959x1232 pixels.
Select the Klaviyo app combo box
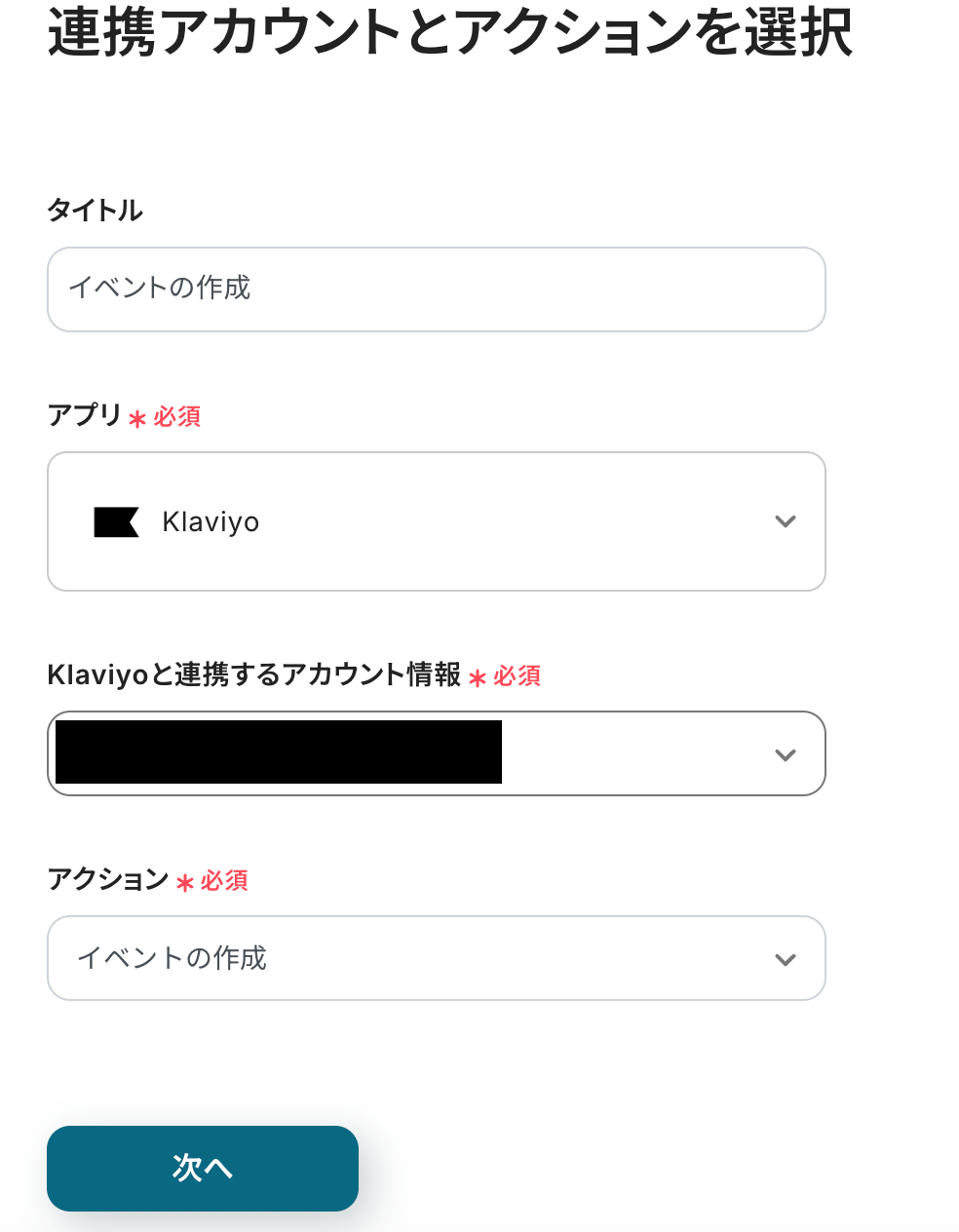[x=437, y=521]
